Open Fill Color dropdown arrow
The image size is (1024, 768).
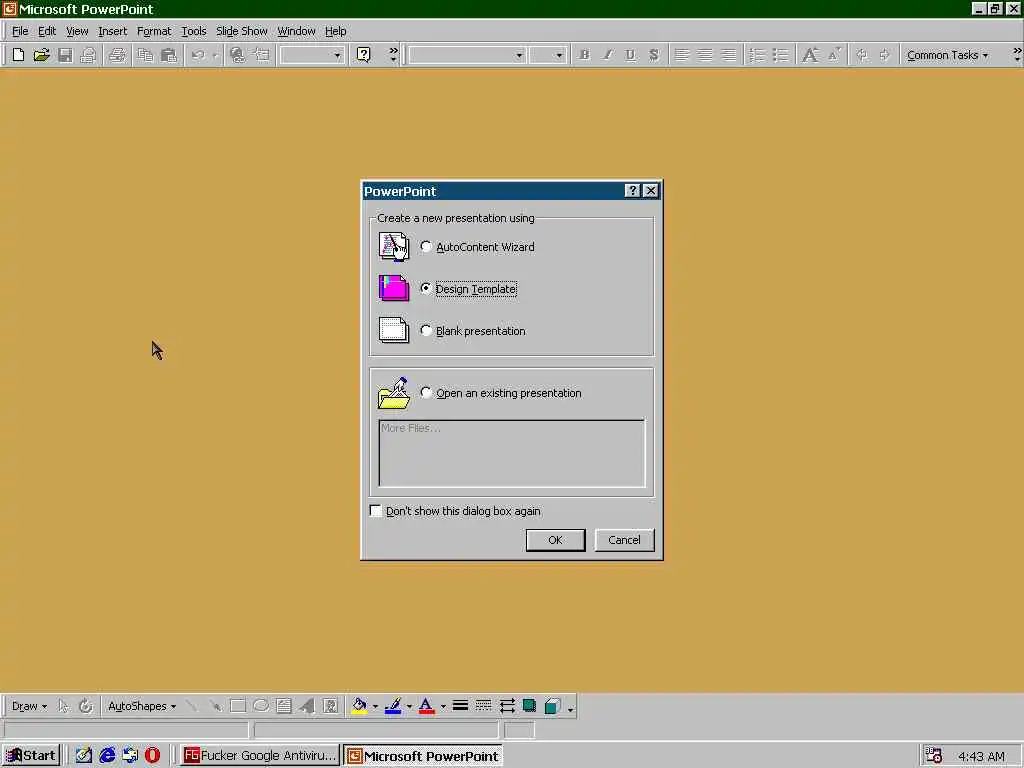[375, 706]
